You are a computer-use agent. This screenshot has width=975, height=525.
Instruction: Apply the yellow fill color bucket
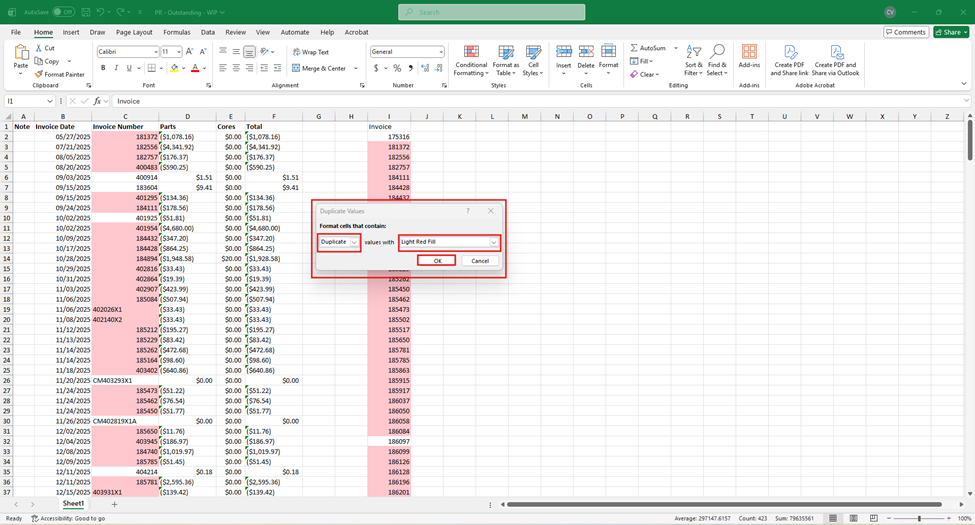point(174,68)
